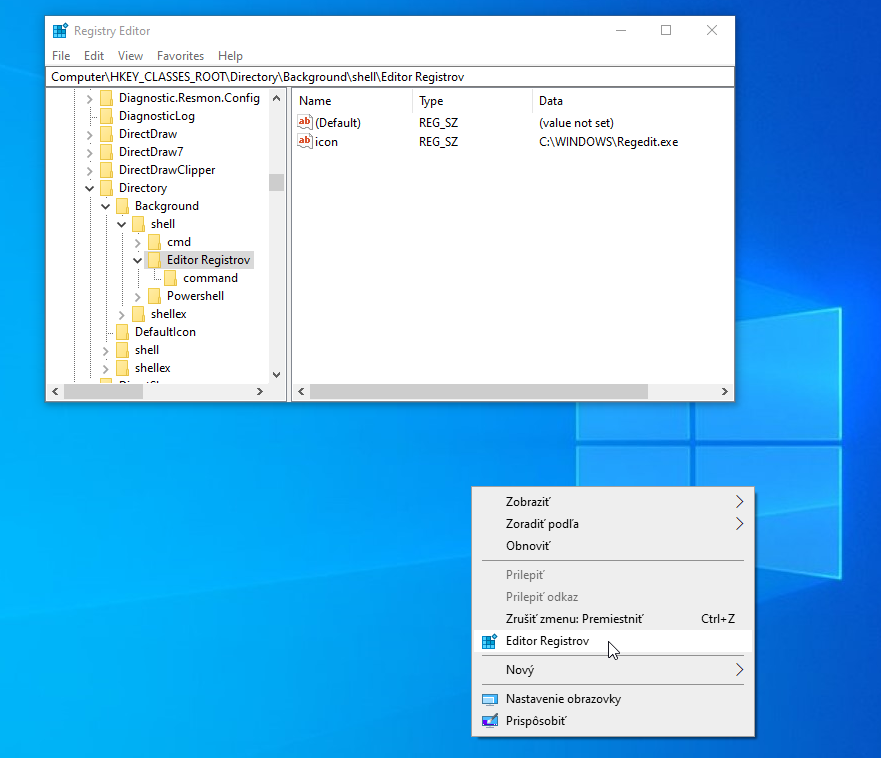Click the (Default) string value icon
This screenshot has height=758, width=881.
point(305,122)
